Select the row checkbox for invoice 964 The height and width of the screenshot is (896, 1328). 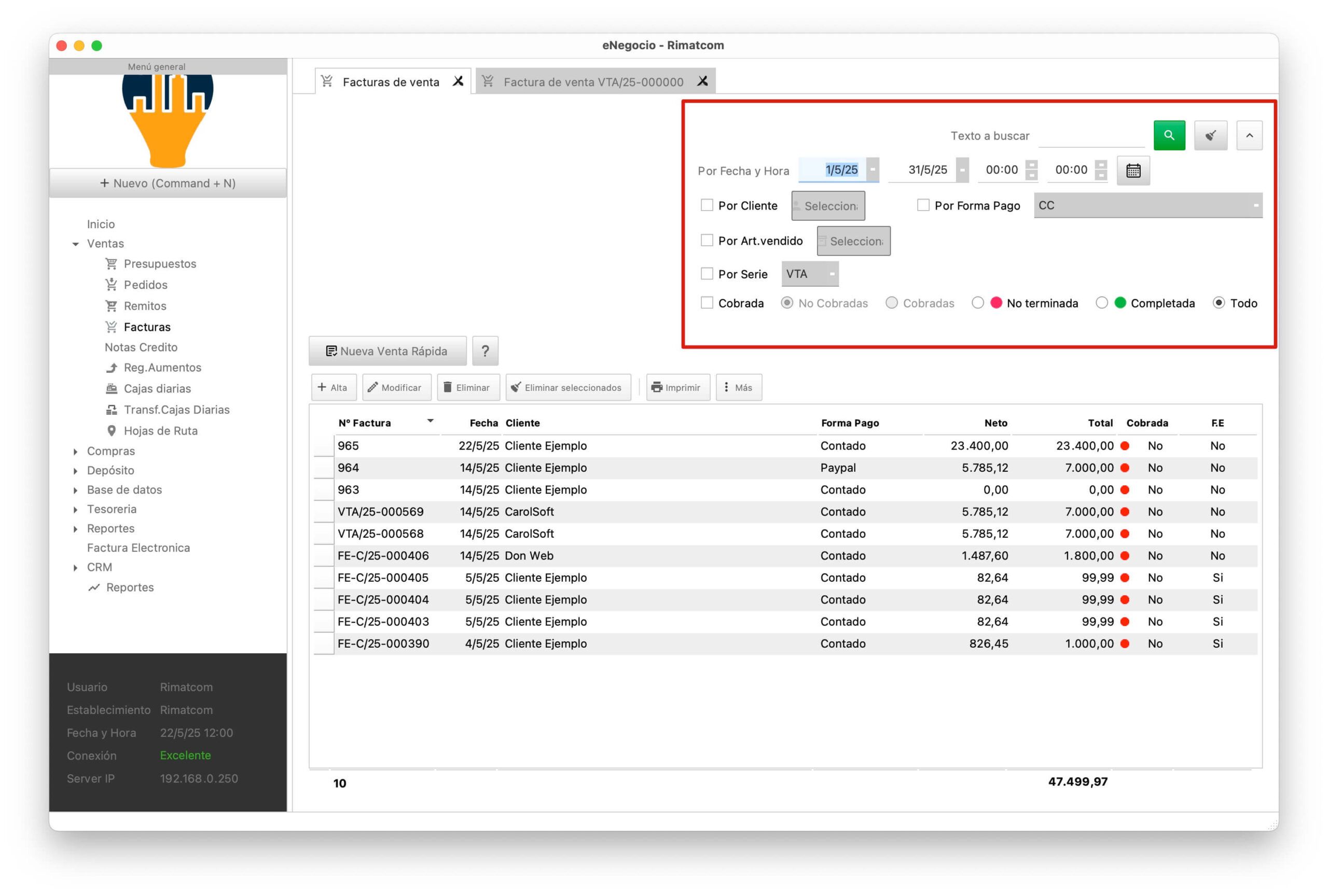coord(323,468)
